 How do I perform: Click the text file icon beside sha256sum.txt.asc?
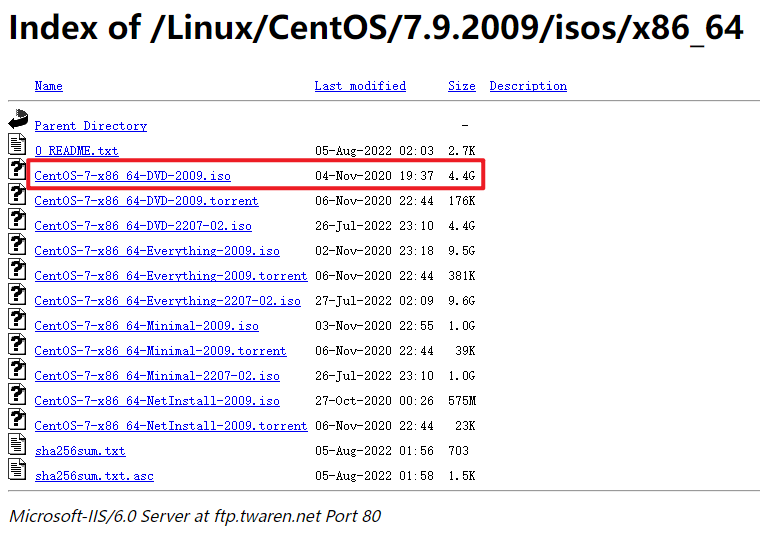[17, 469]
